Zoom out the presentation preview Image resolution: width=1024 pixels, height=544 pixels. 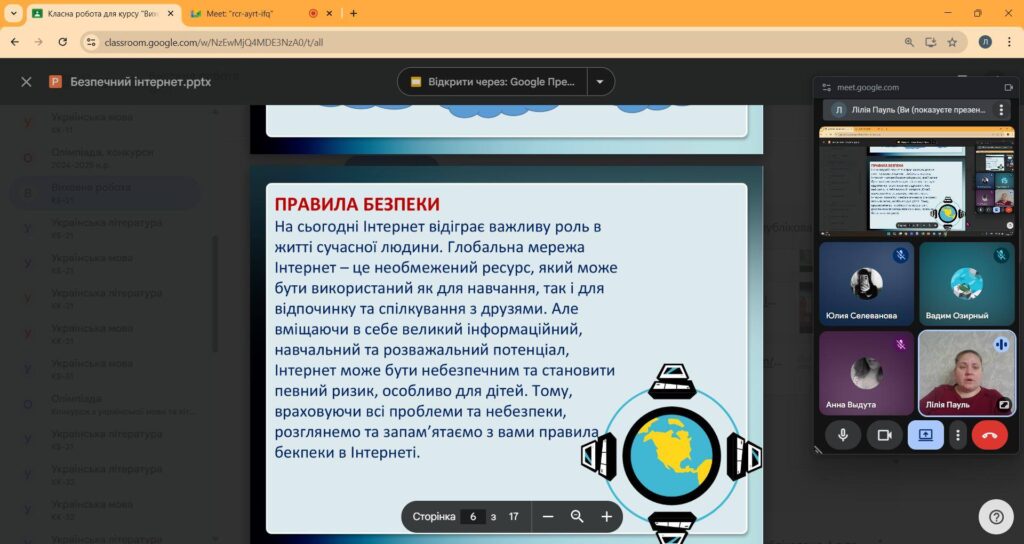(548, 517)
